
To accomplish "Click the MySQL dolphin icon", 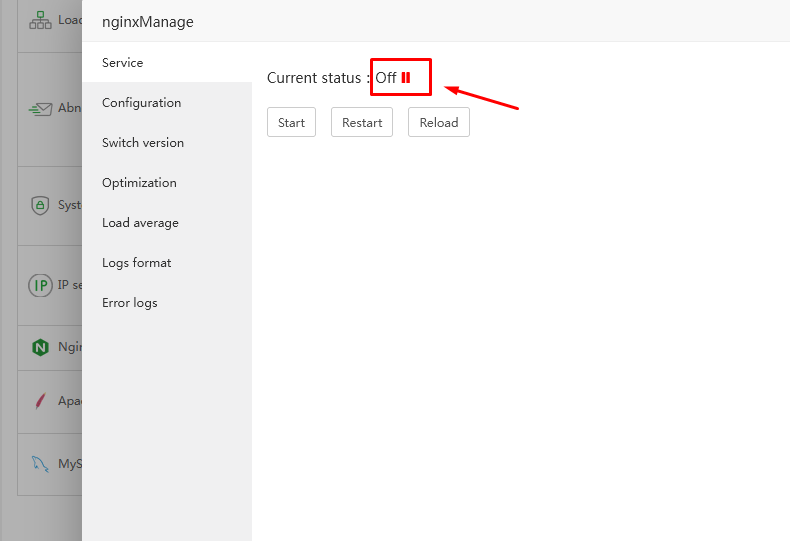I will click(40, 464).
